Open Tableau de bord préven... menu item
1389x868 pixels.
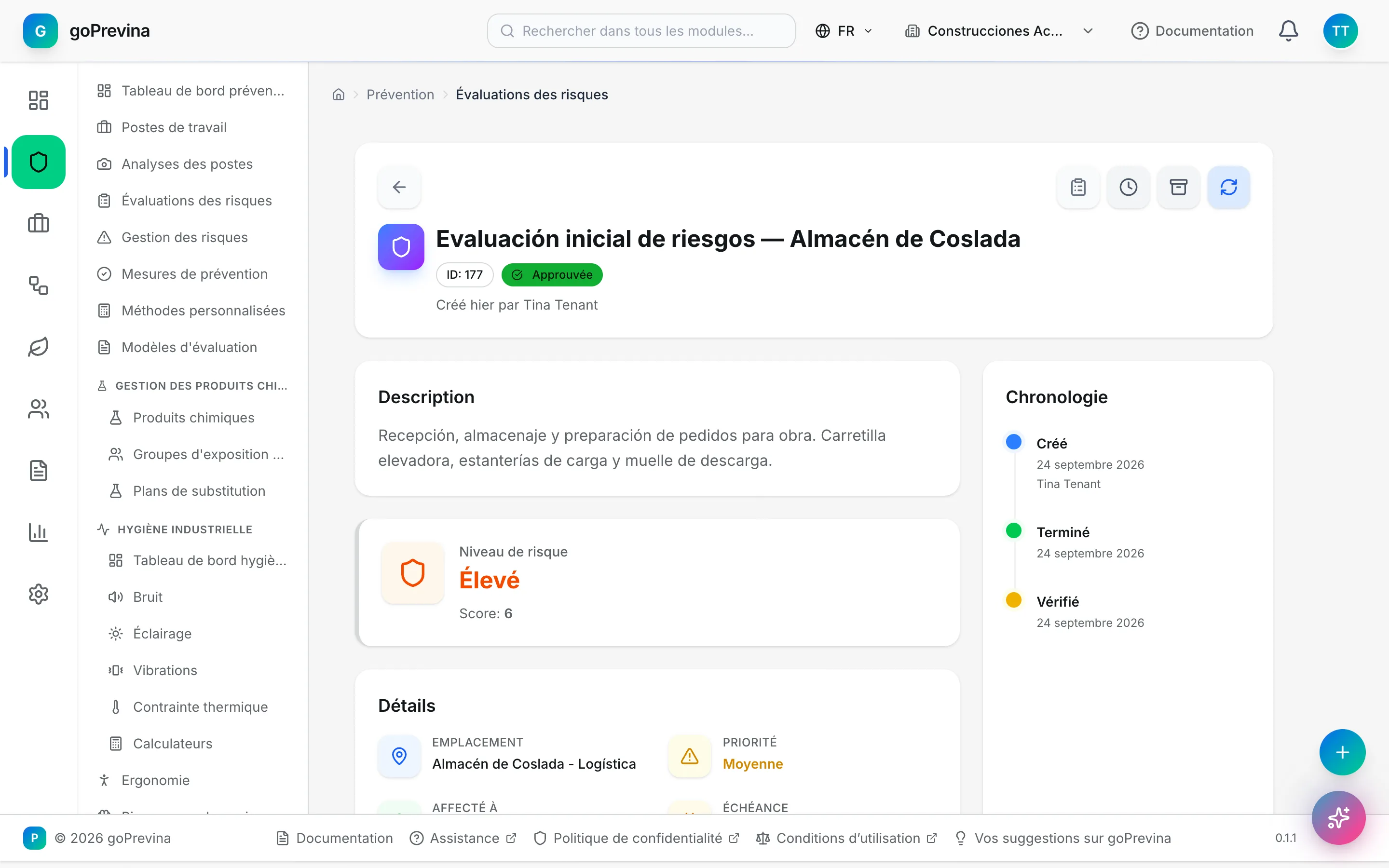tap(193, 91)
